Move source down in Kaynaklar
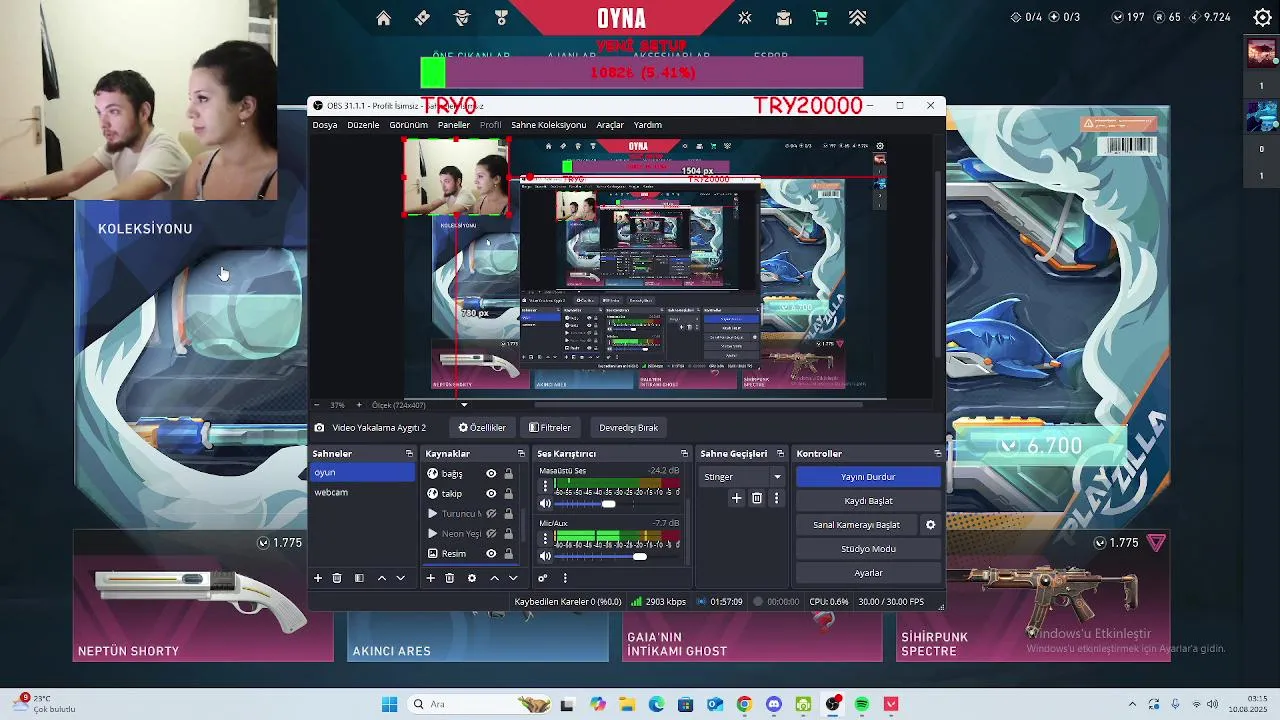1280x720 pixels. (513, 578)
